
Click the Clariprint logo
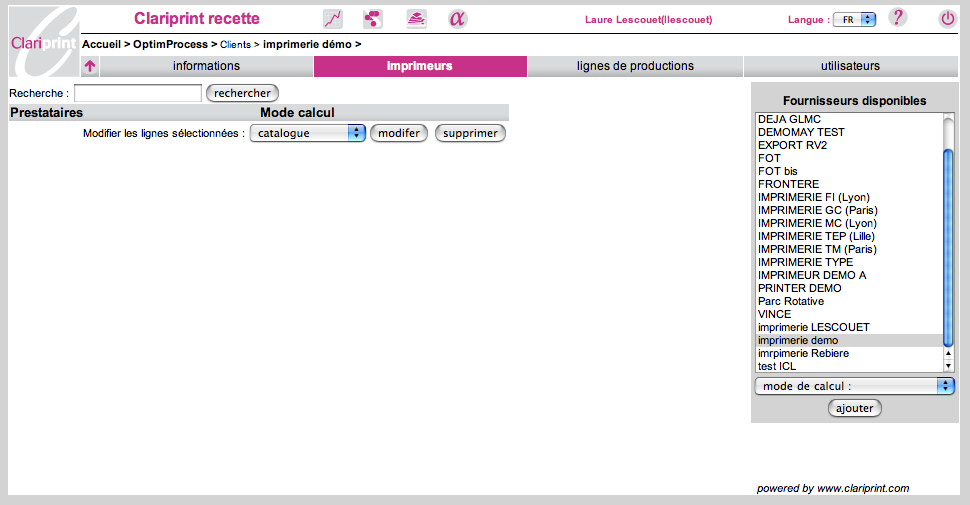[x=43, y=42]
